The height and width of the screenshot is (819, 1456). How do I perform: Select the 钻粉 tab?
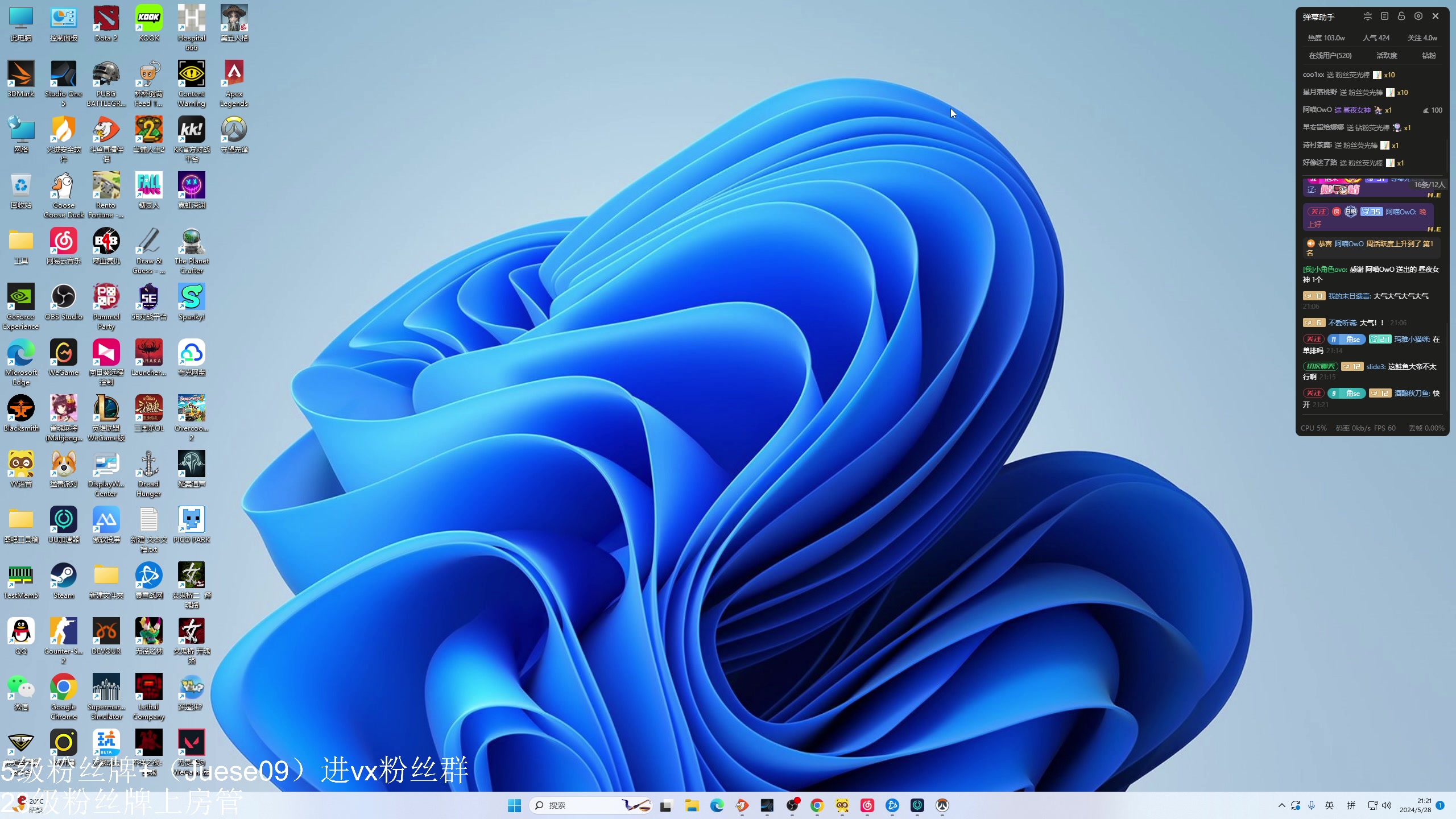1429,55
